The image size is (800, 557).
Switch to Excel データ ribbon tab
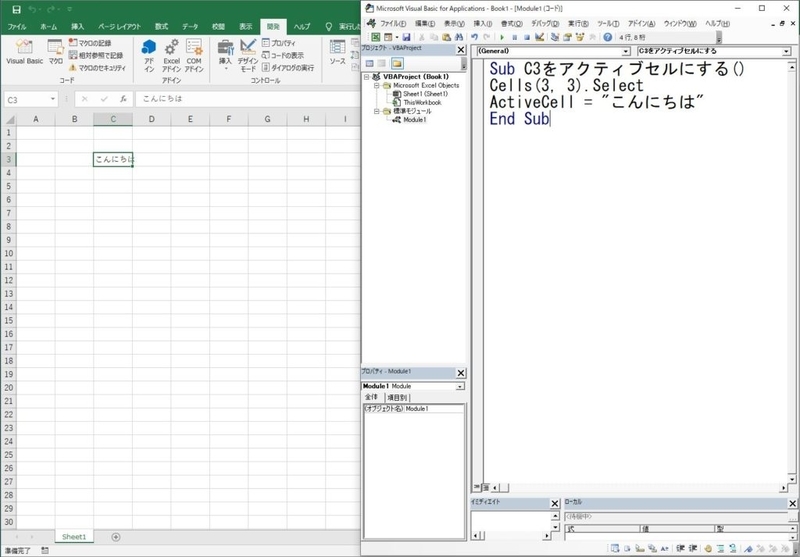pos(190,27)
